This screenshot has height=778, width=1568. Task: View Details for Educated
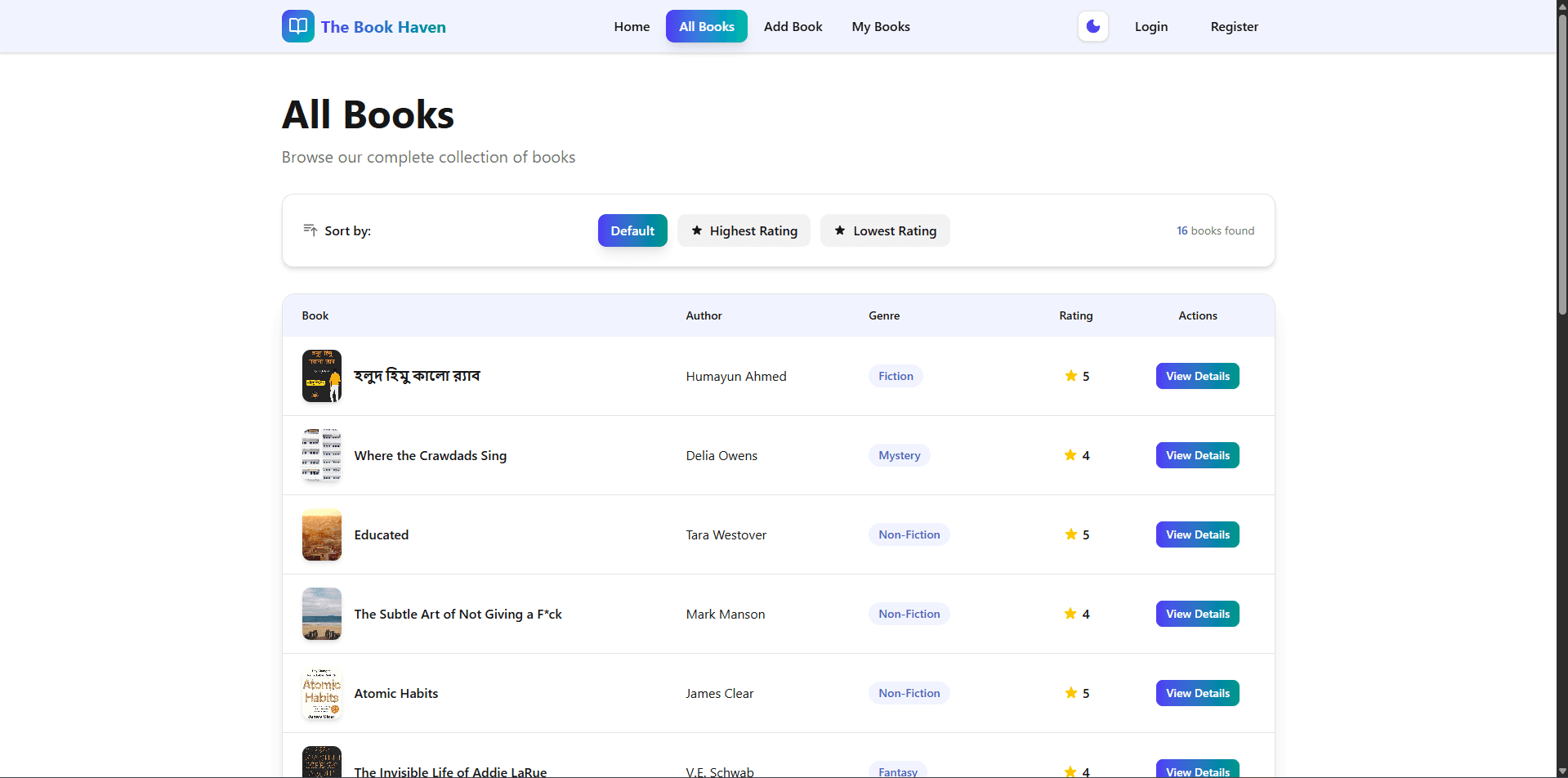pos(1197,534)
